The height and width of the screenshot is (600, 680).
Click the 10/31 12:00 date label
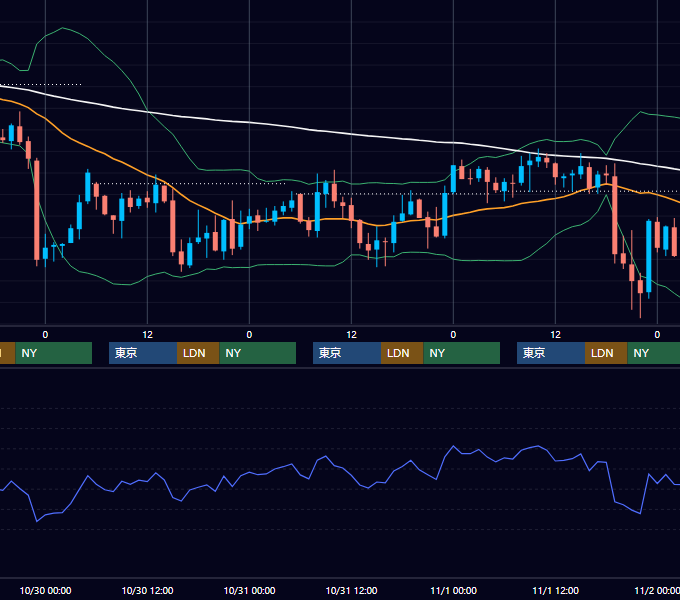[x=351, y=590]
